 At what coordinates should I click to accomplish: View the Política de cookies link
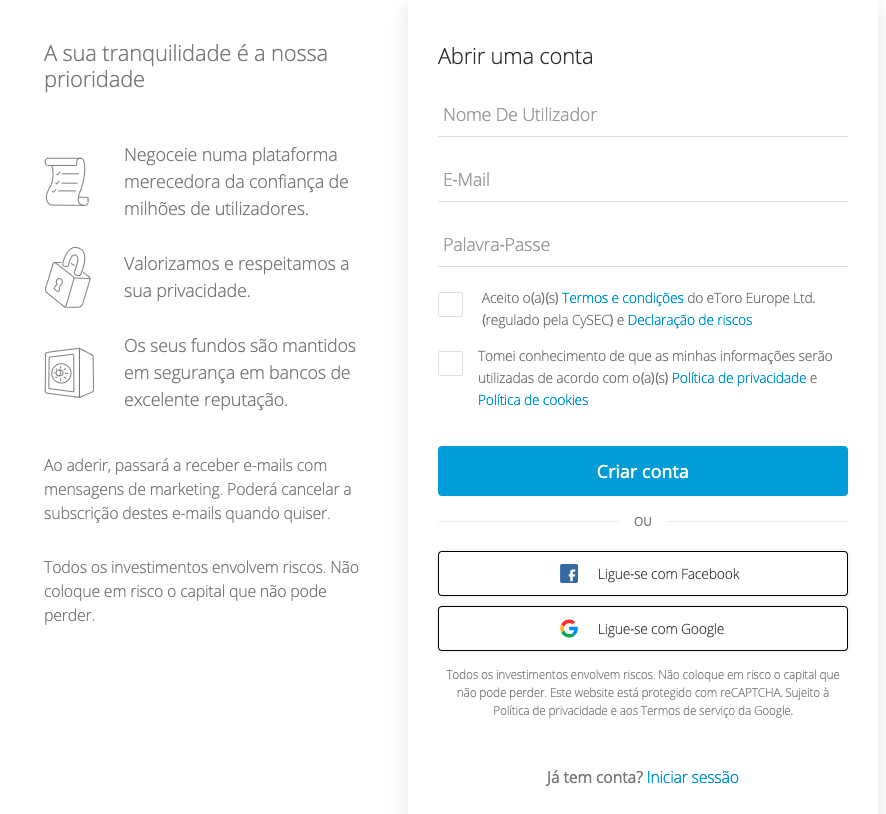point(533,400)
